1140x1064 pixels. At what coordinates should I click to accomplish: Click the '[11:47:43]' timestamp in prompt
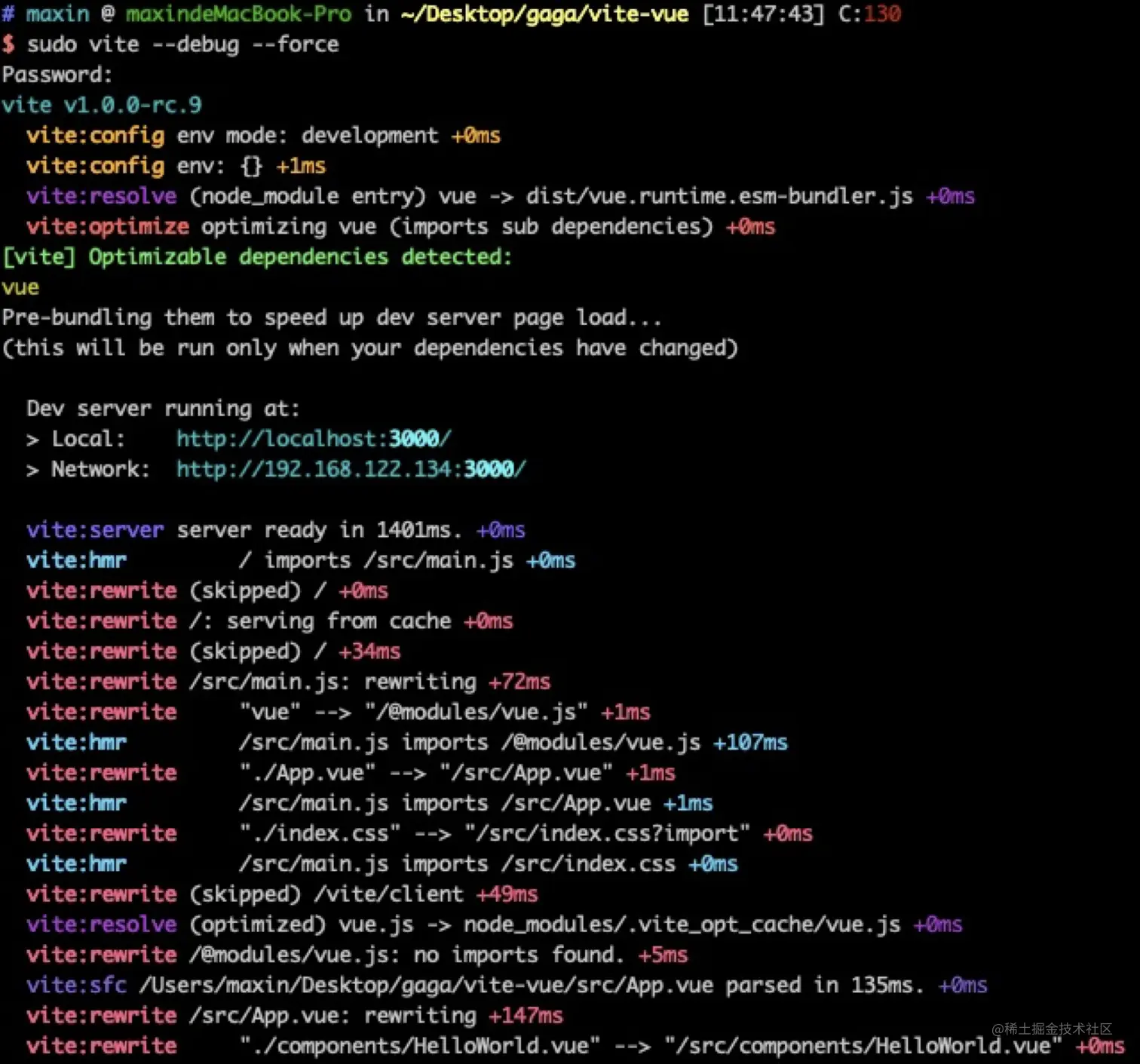(763, 14)
